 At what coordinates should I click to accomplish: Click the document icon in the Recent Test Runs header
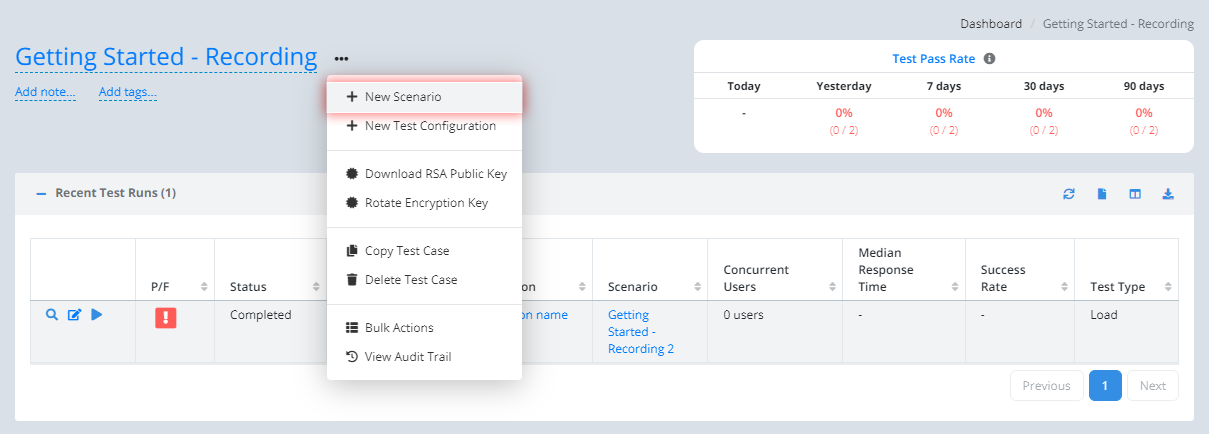tap(1102, 194)
